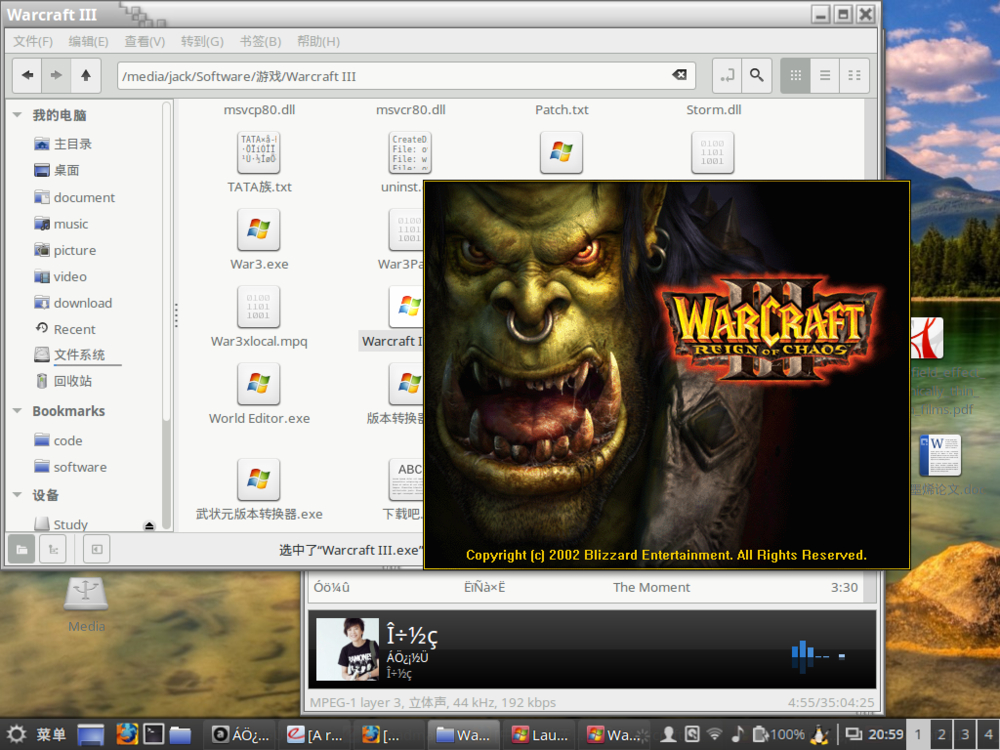Open volume music note tray icon
Viewport: 1000px width, 750px height.
coord(737,735)
